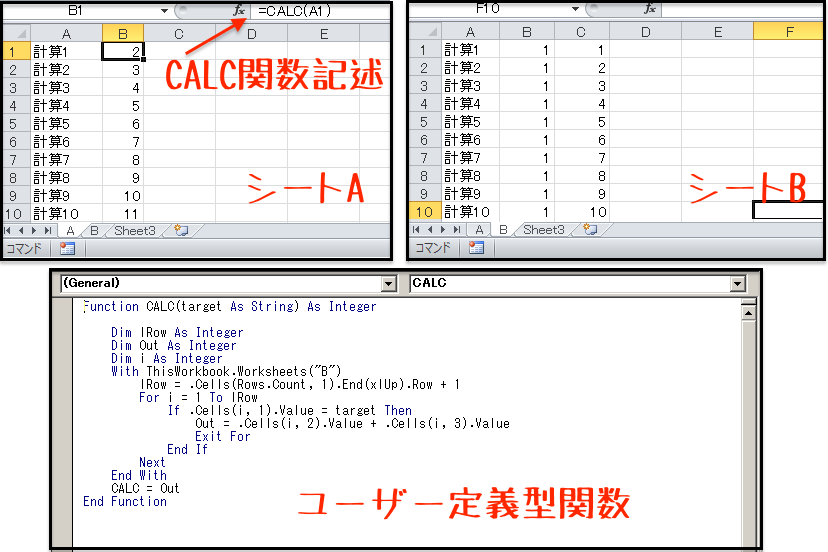The height and width of the screenshot is (552, 828).
Task: Click the empty formula bar in sheet B window
Action: (x=741, y=8)
